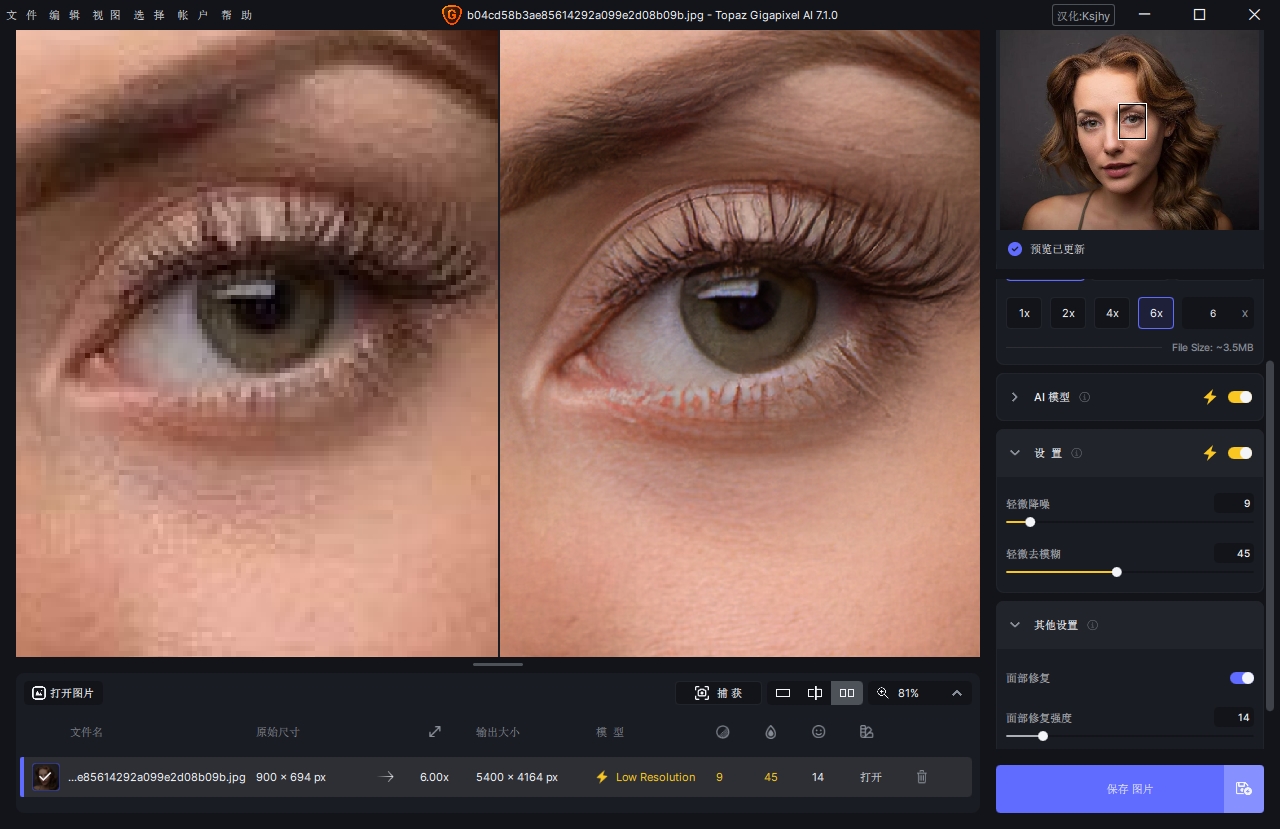Screen dimensions: 1280x829
Task: Toggle 面部修复 switch
Action: pos(1241,678)
